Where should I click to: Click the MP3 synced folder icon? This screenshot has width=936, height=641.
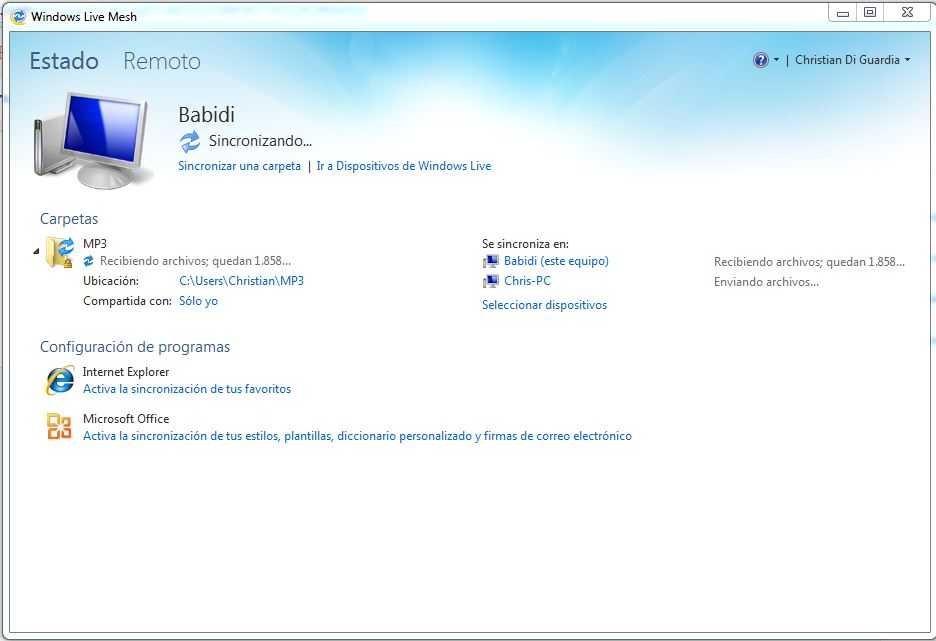pyautogui.click(x=60, y=252)
